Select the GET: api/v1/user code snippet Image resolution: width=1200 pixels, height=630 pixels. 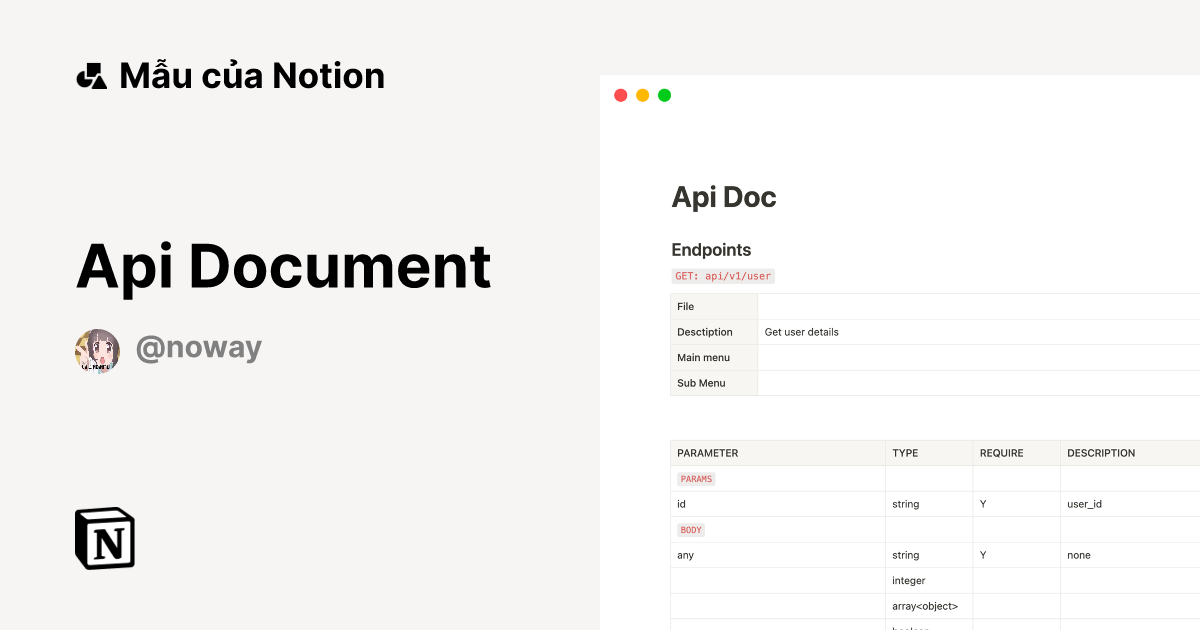tap(723, 276)
